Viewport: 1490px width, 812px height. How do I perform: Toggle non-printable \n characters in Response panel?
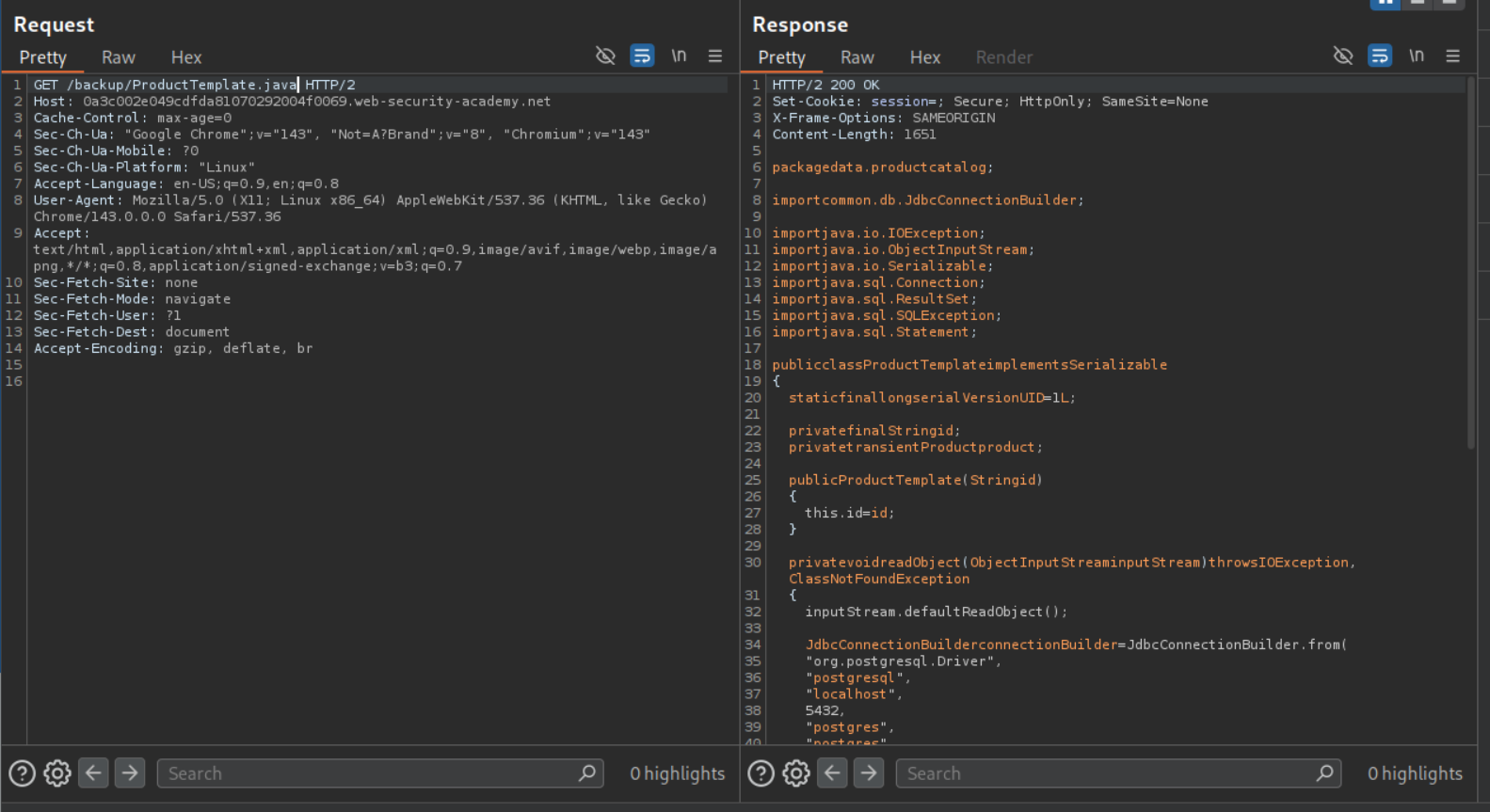(1416, 56)
